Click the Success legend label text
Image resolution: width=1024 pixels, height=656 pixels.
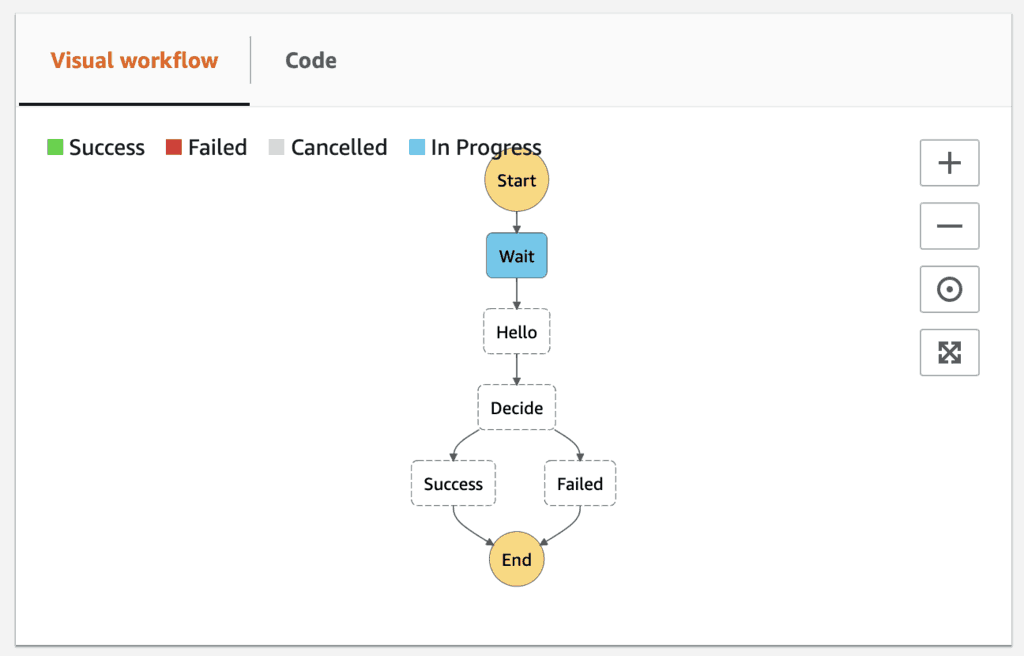pyautogui.click(x=107, y=148)
